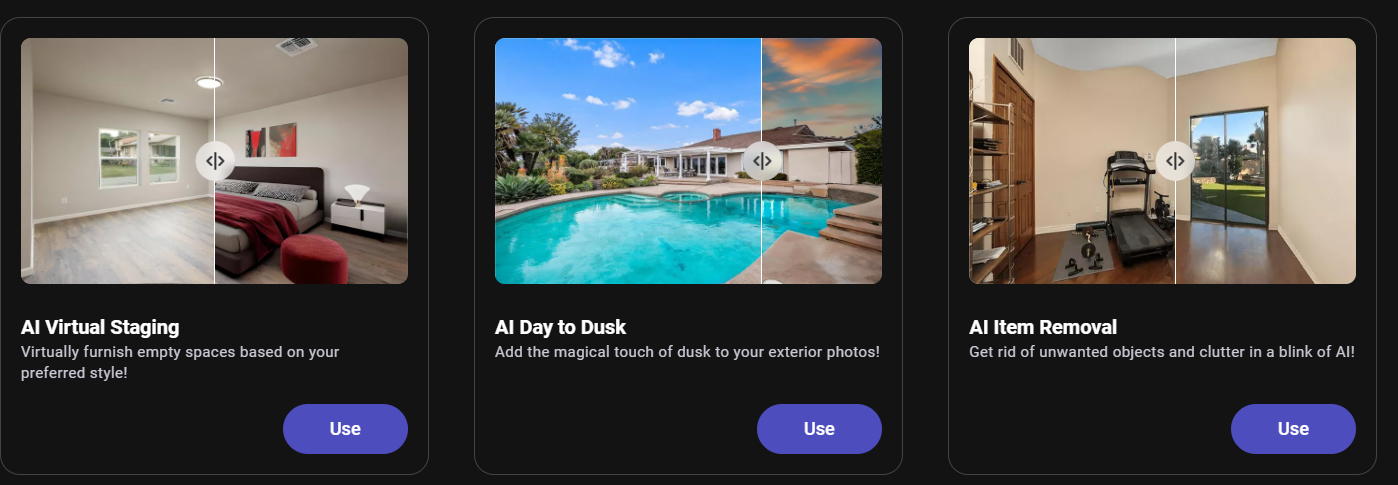Open the AI Day to Dusk heading

(x=560, y=327)
